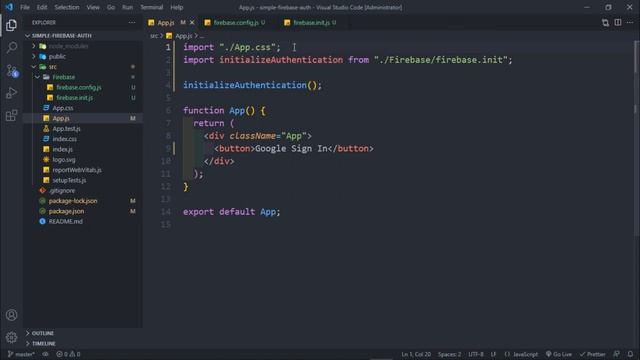Viewport: 640px width, 360px height.
Task: Click the UTF-8 encoding indicator
Action: click(x=476, y=354)
